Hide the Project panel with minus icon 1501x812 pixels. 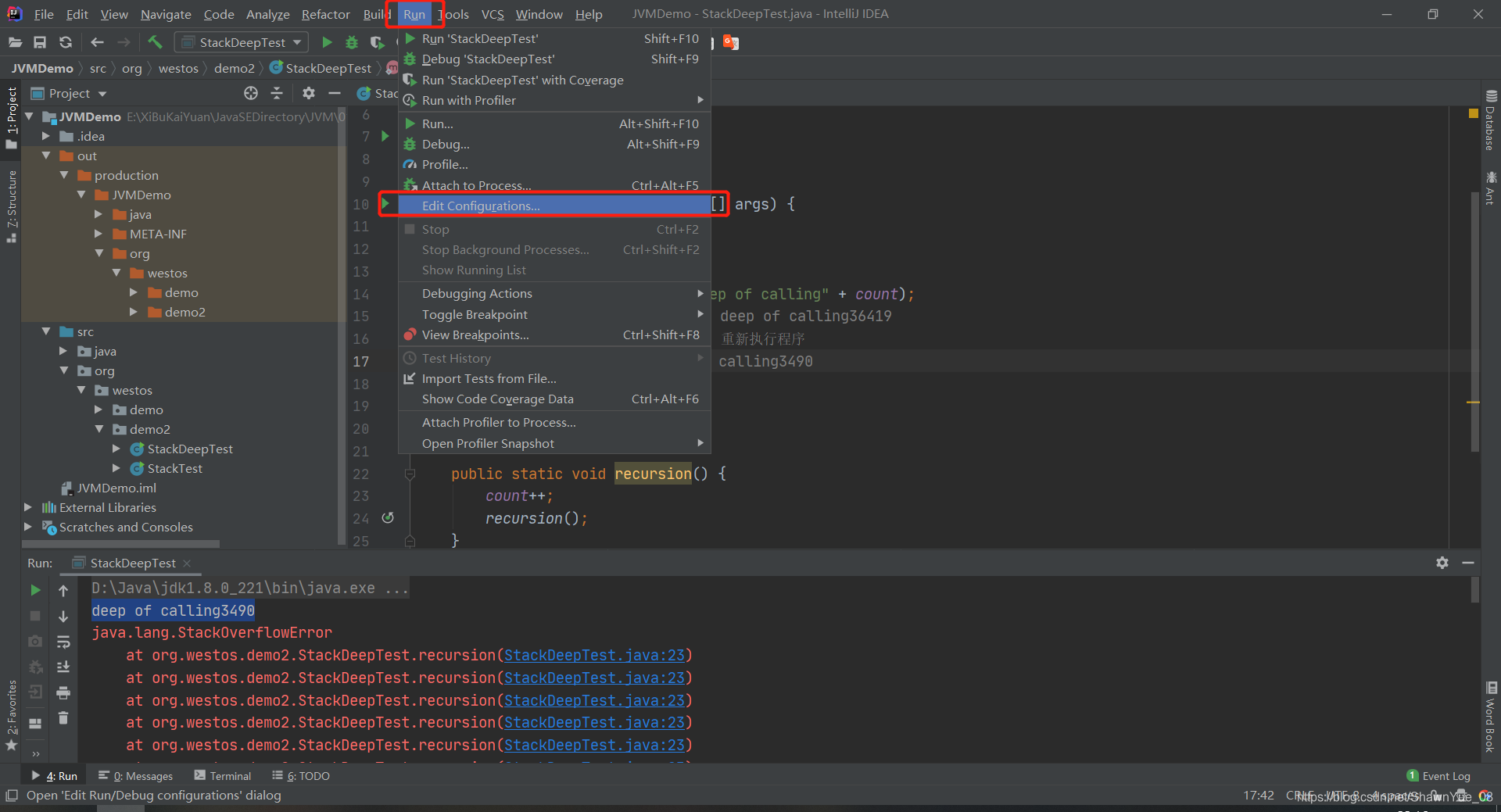(x=335, y=93)
